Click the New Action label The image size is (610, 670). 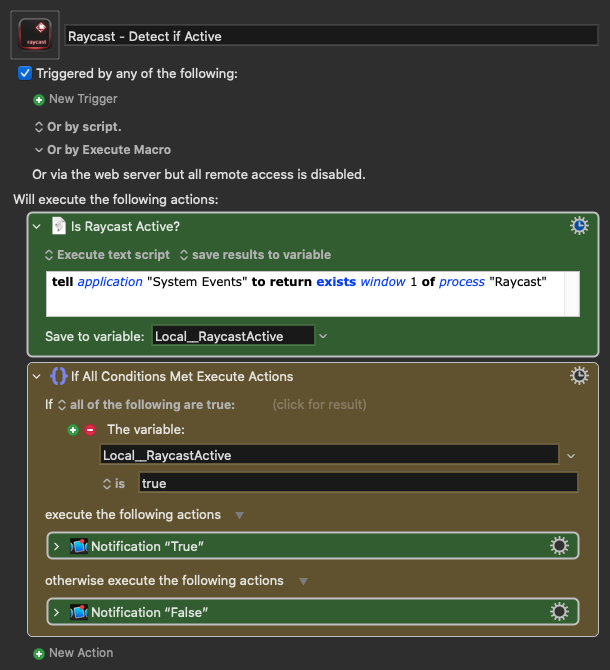tap(81, 653)
